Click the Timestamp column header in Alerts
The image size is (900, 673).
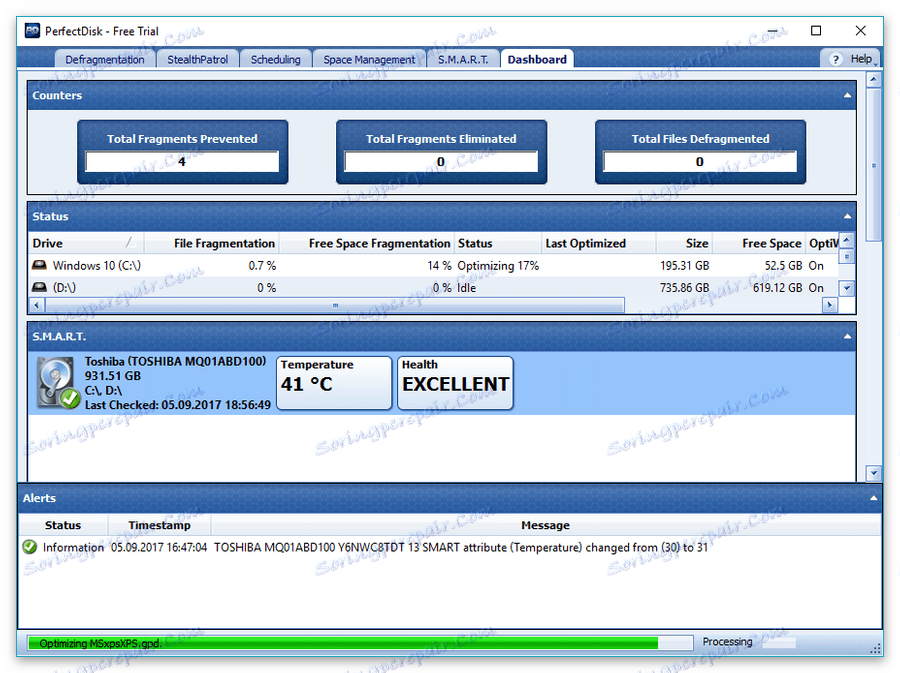160,525
